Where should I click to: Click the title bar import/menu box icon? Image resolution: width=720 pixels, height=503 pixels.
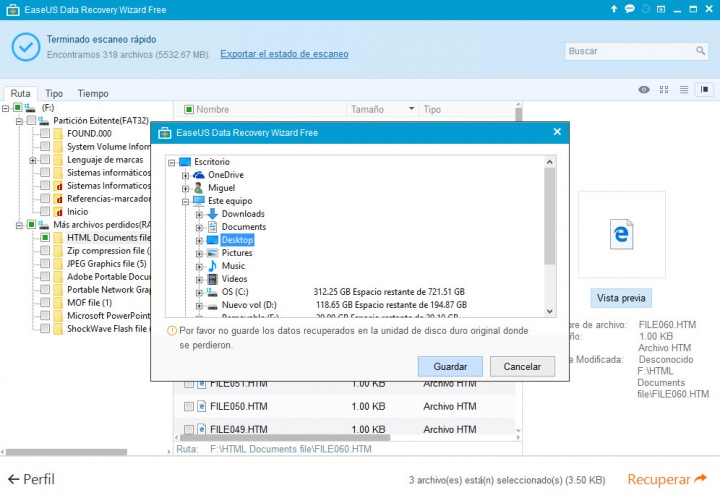tap(661, 9)
